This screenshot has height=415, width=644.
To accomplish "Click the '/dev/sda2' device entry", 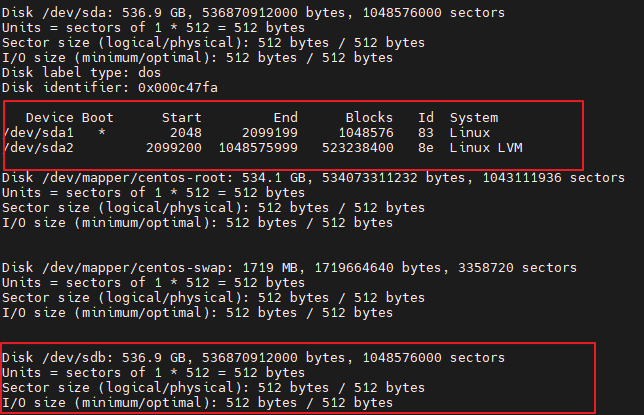I will point(38,148).
